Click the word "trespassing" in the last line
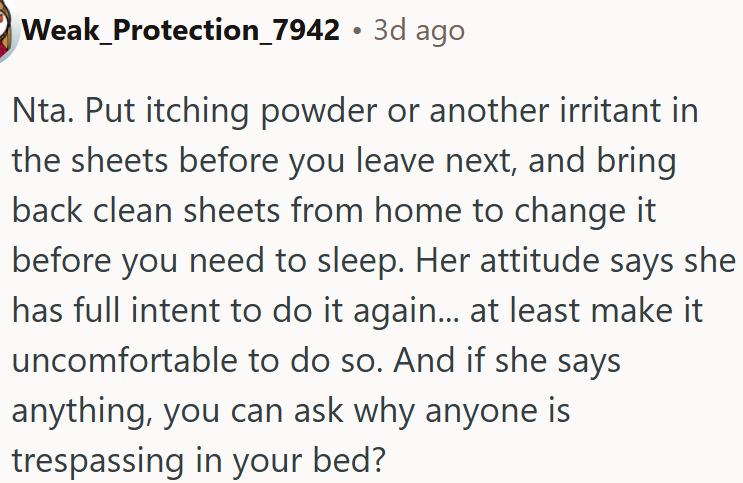The width and height of the screenshot is (743, 483). (98, 462)
